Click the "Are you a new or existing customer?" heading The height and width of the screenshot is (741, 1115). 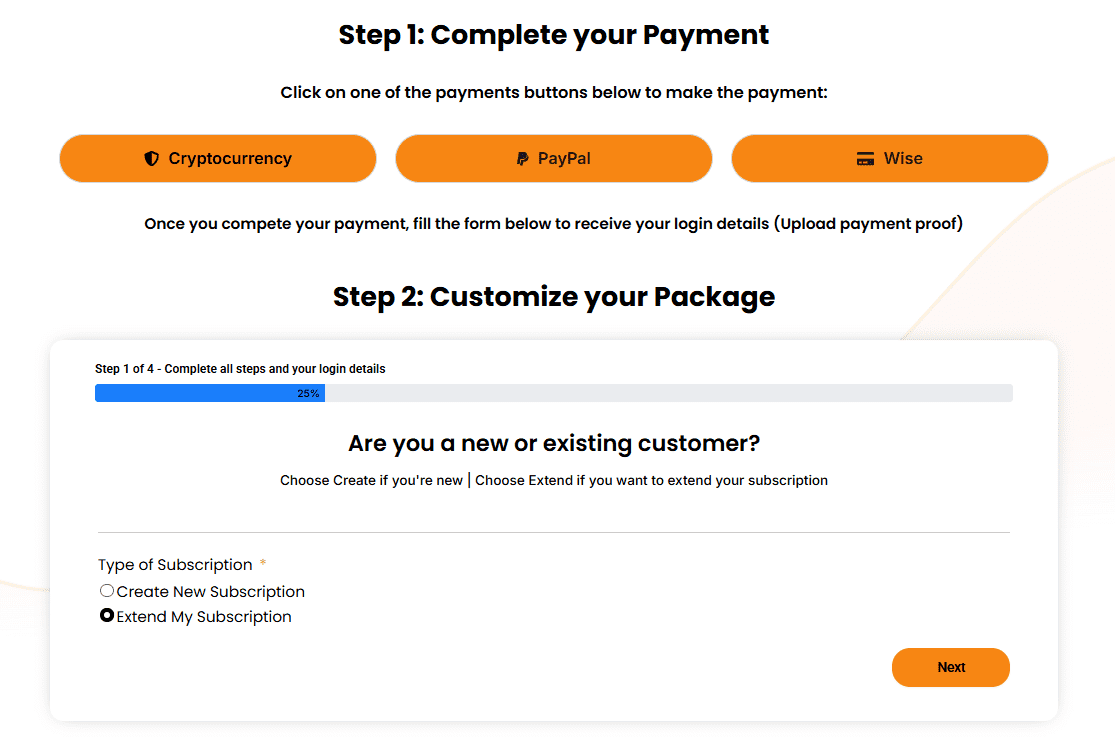coord(554,443)
